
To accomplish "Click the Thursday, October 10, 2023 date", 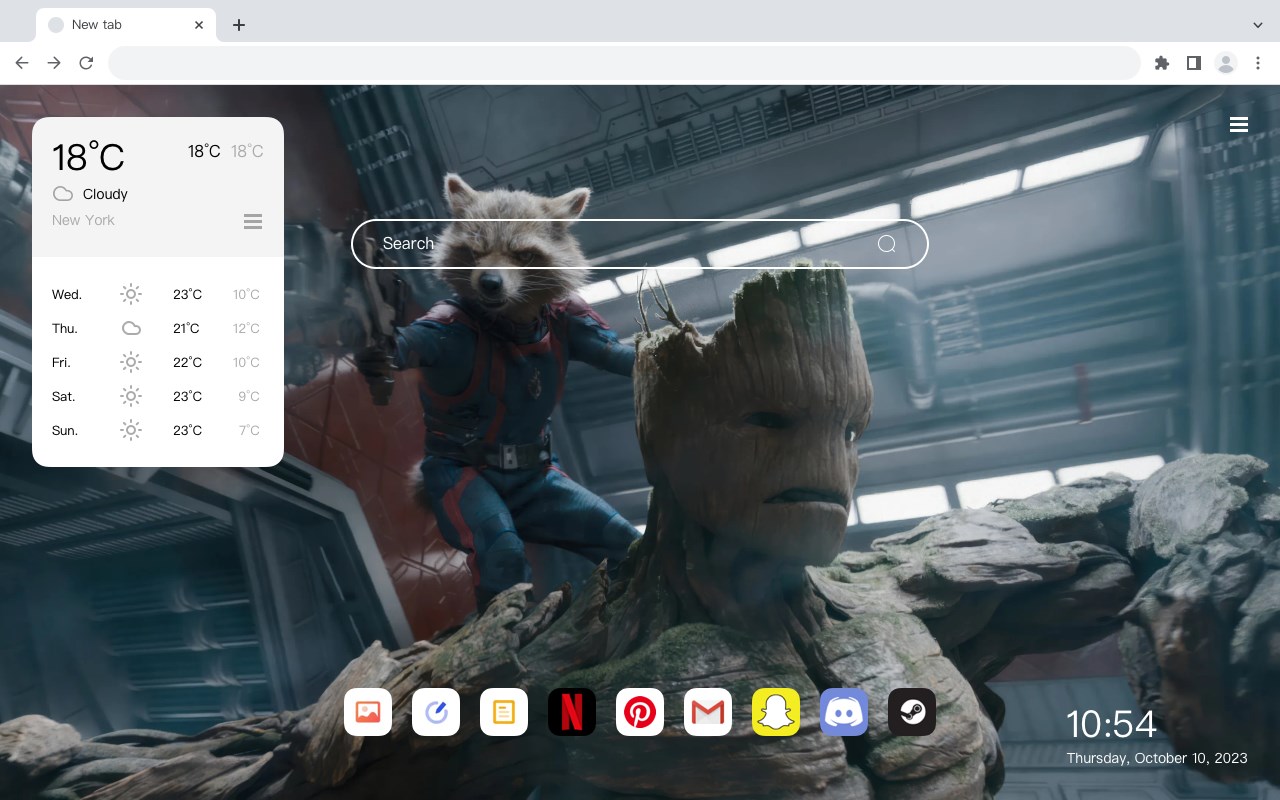I will click(1157, 758).
